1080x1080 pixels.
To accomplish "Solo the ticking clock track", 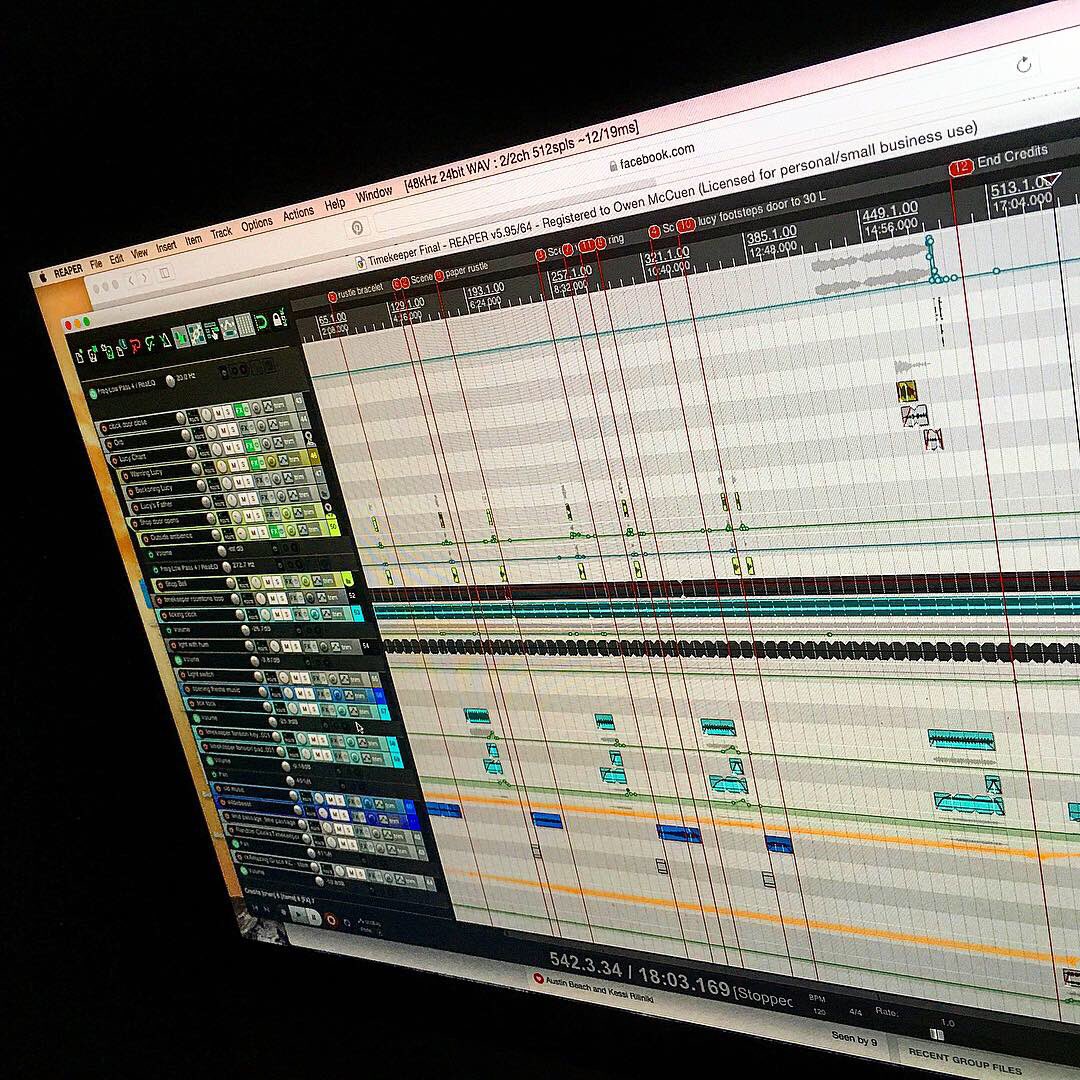I will pyautogui.click(x=287, y=614).
